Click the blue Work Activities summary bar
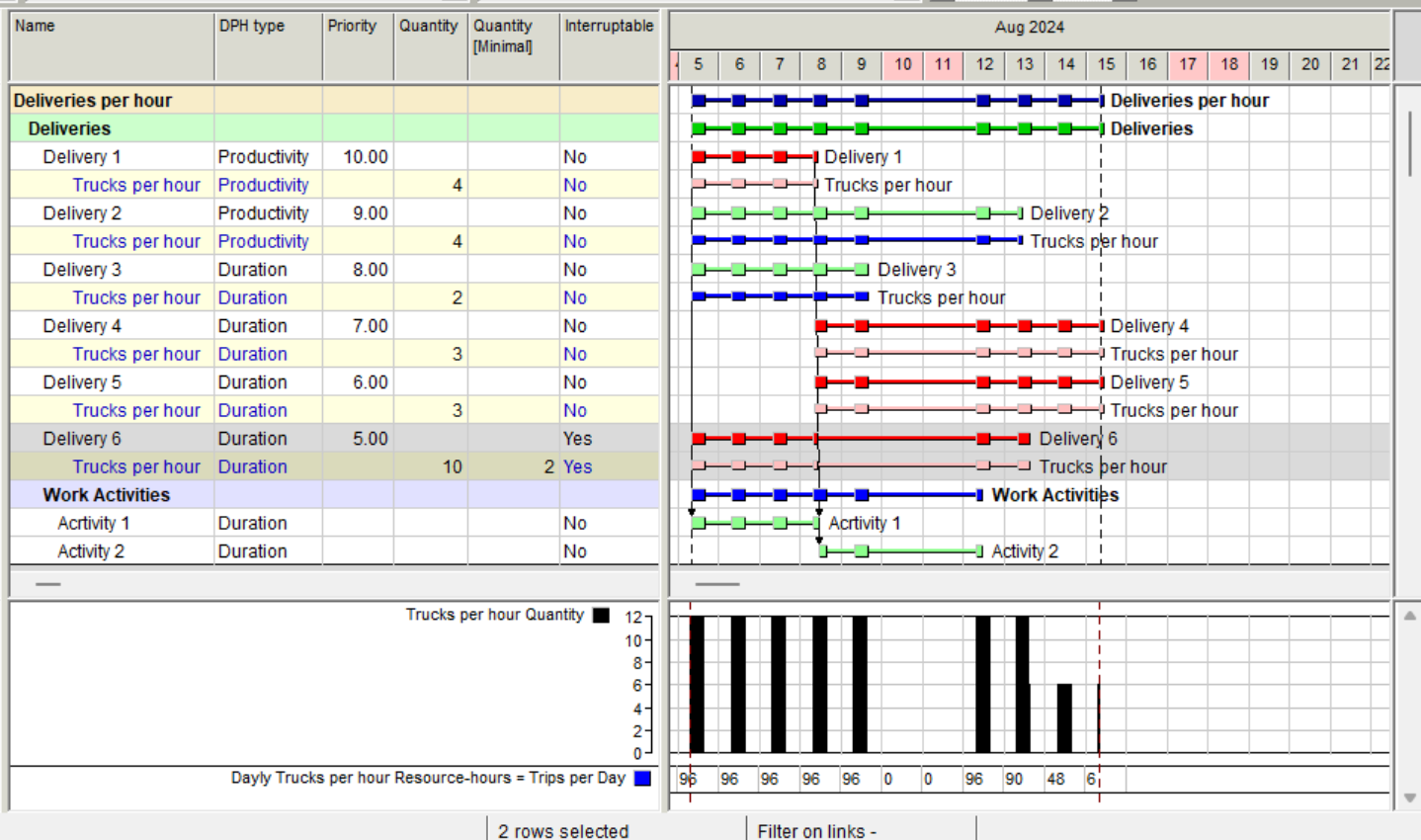Image resolution: width=1421 pixels, height=840 pixels. [x=838, y=495]
